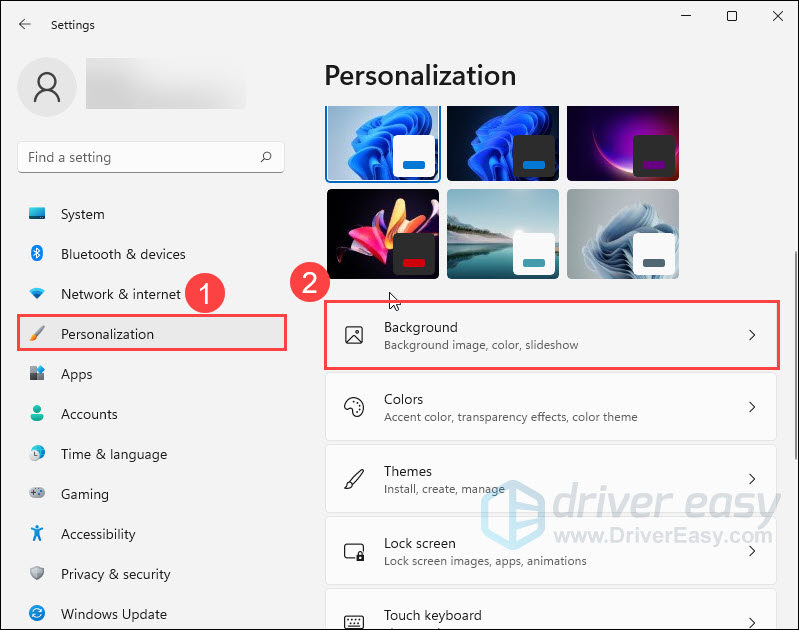Viewport: 799px width, 630px height.
Task: Click the Lock screen icon
Action: (354, 552)
